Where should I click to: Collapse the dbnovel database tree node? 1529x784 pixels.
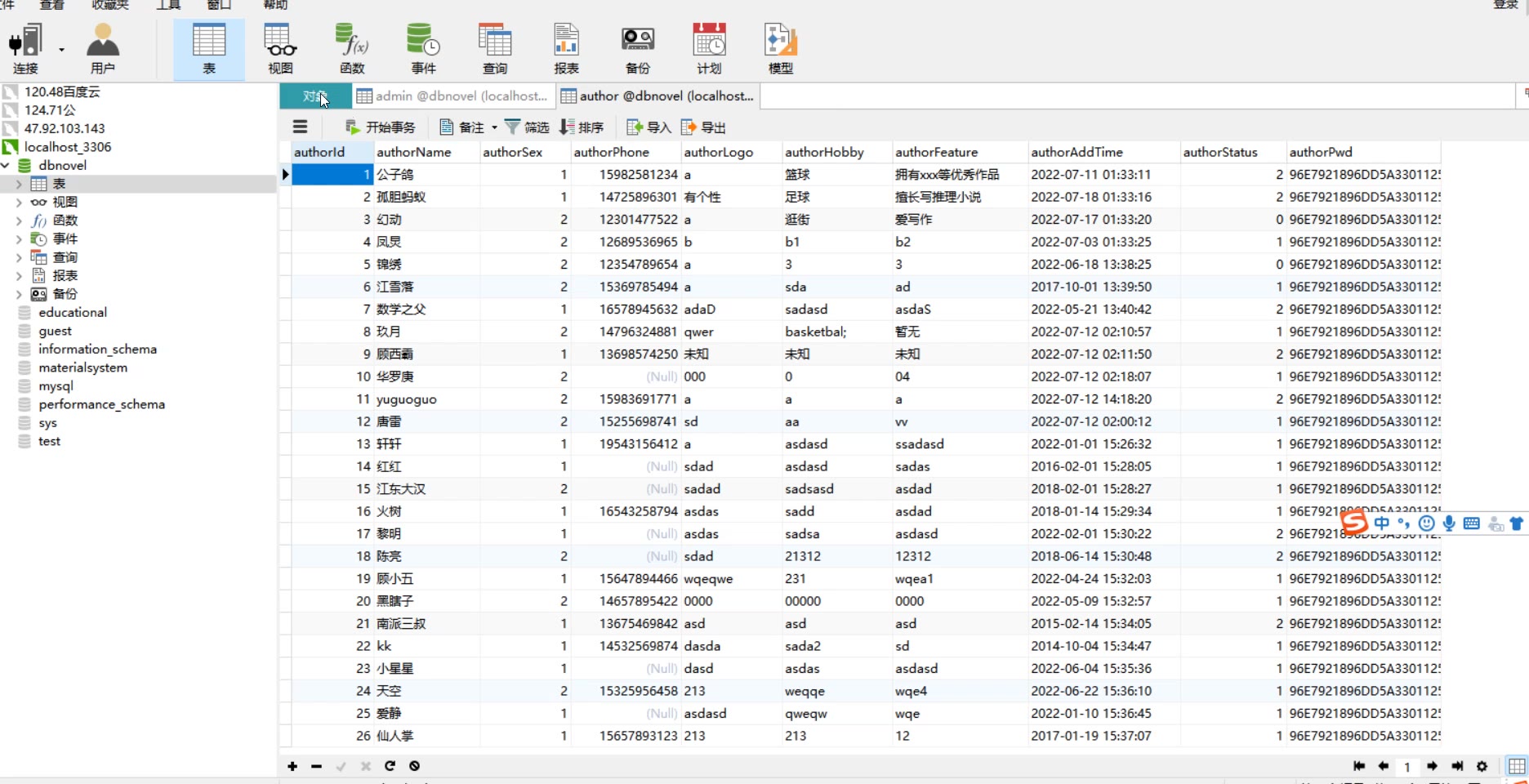[x=7, y=165]
